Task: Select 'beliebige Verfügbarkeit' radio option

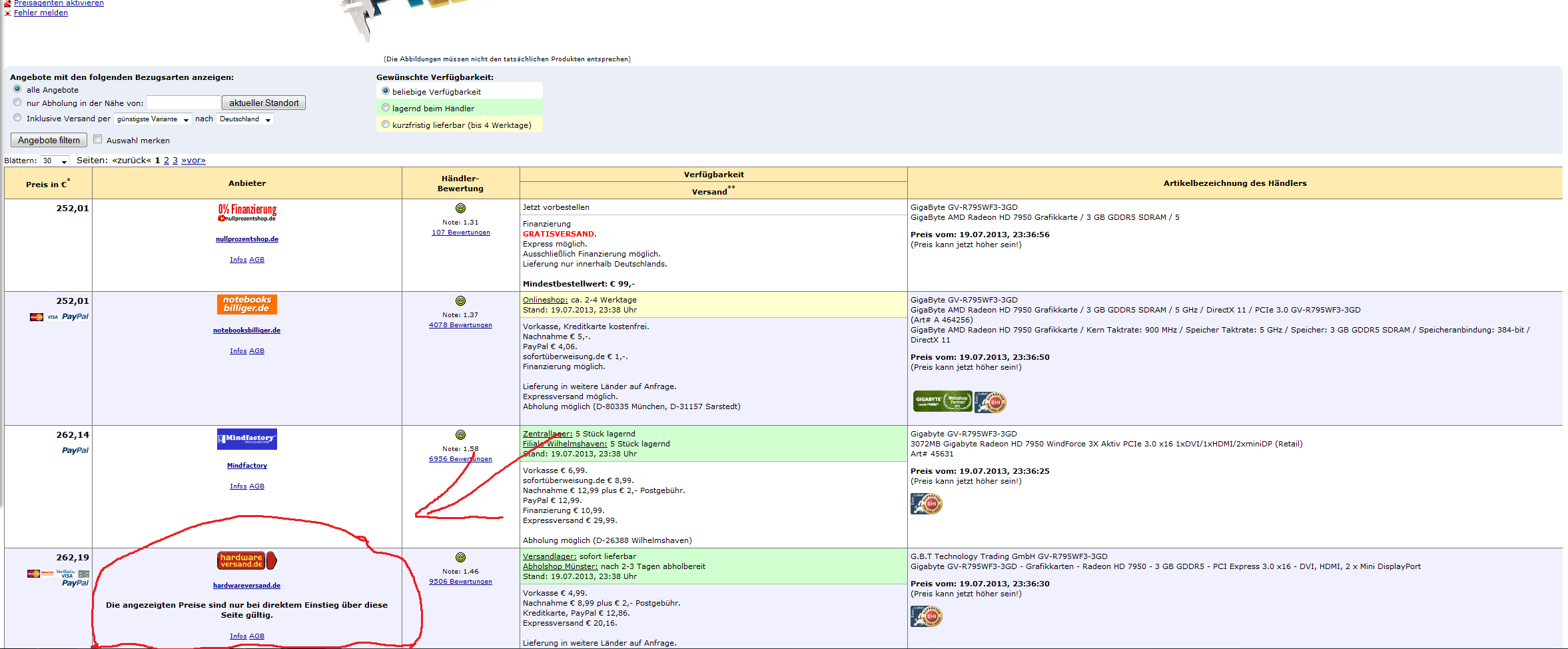Action: pyautogui.click(x=386, y=91)
